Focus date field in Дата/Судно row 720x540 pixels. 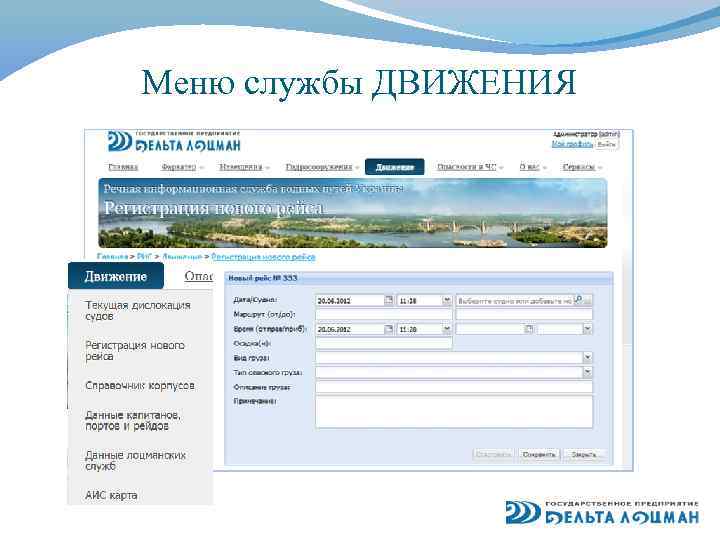[350, 301]
